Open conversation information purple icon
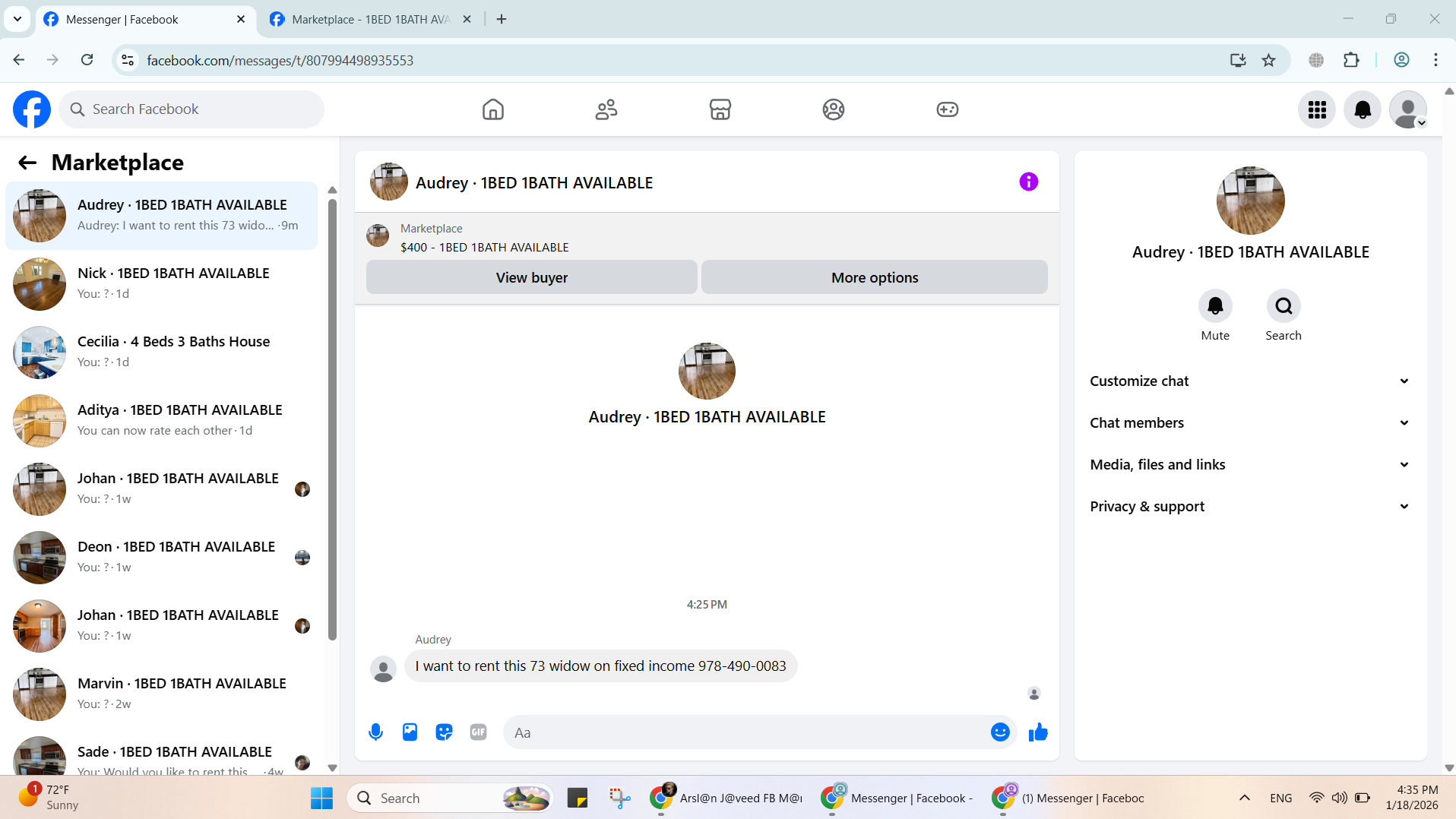 click(x=1029, y=182)
